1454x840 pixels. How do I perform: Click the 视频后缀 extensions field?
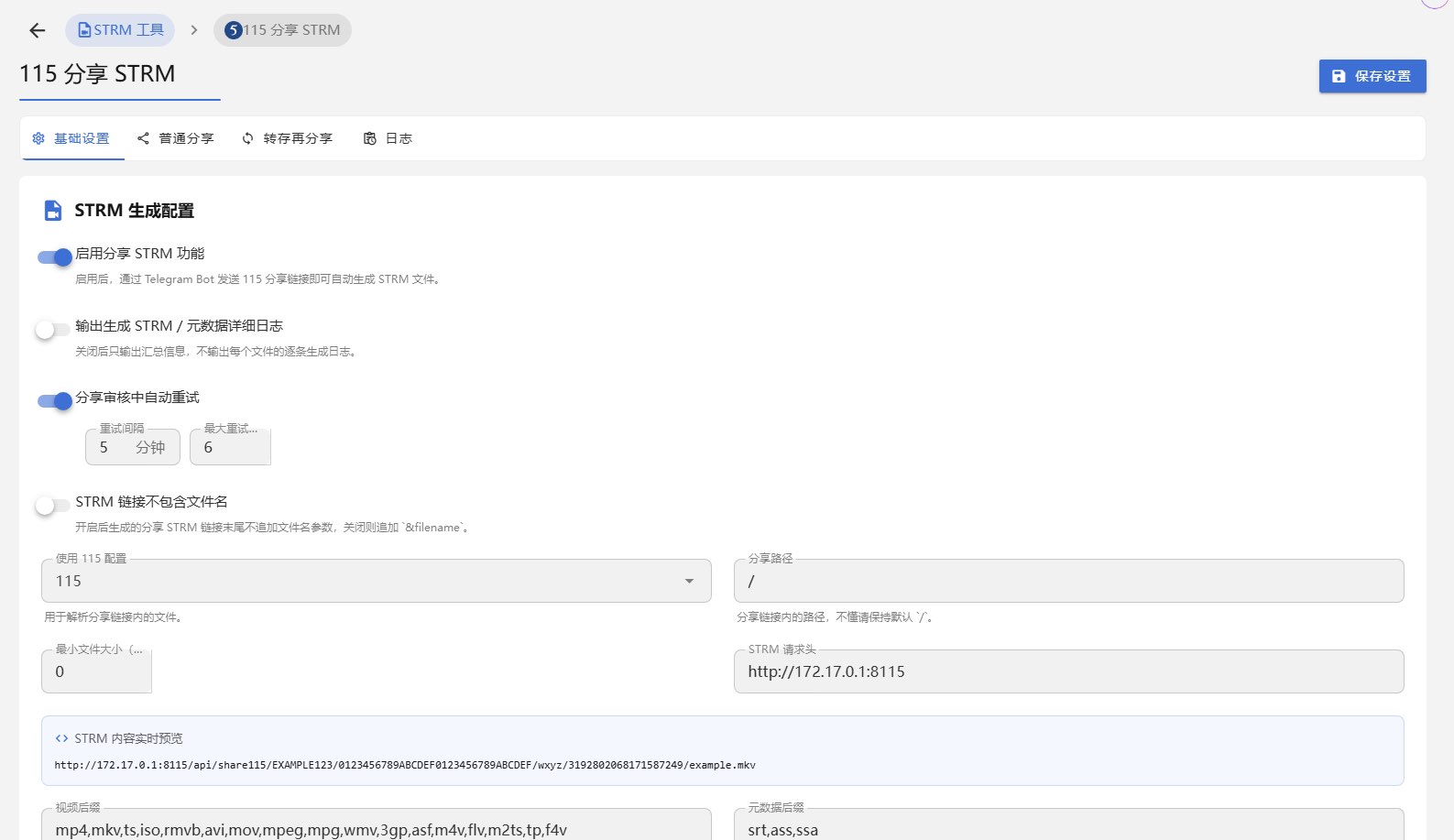[x=377, y=826]
